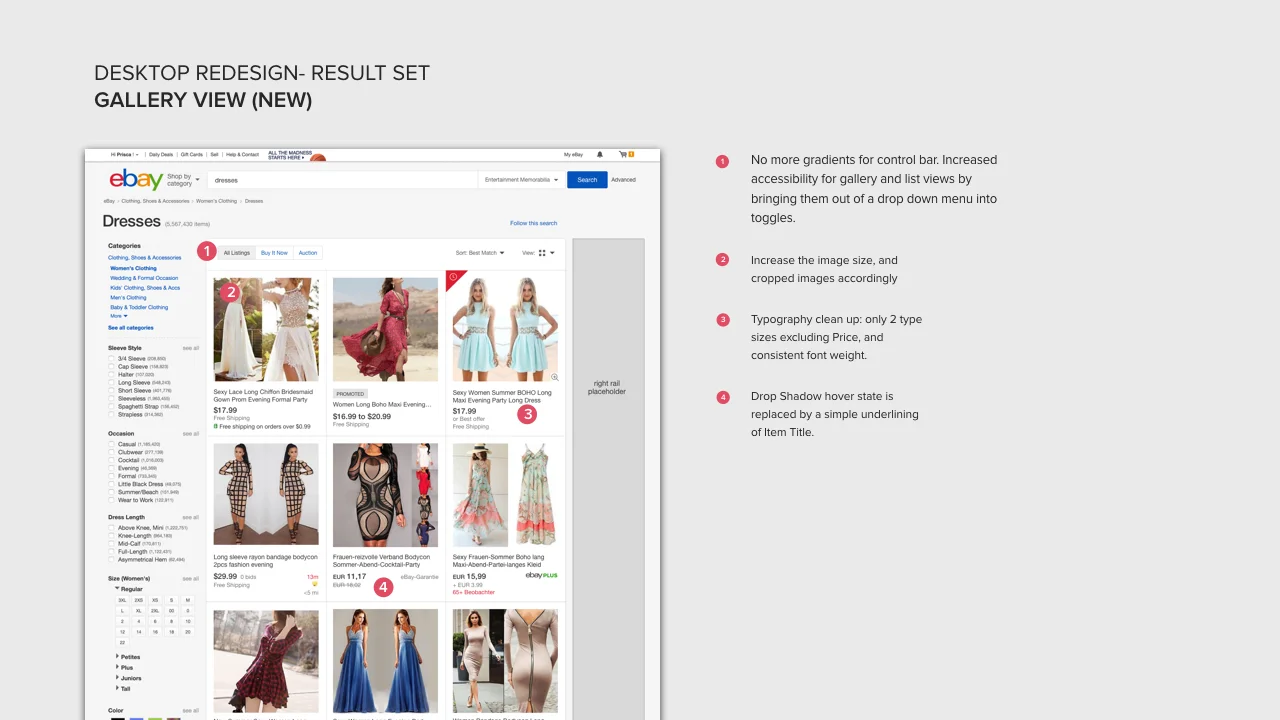Click Sell in the top bar
The width and height of the screenshot is (1280, 720).
214,154
